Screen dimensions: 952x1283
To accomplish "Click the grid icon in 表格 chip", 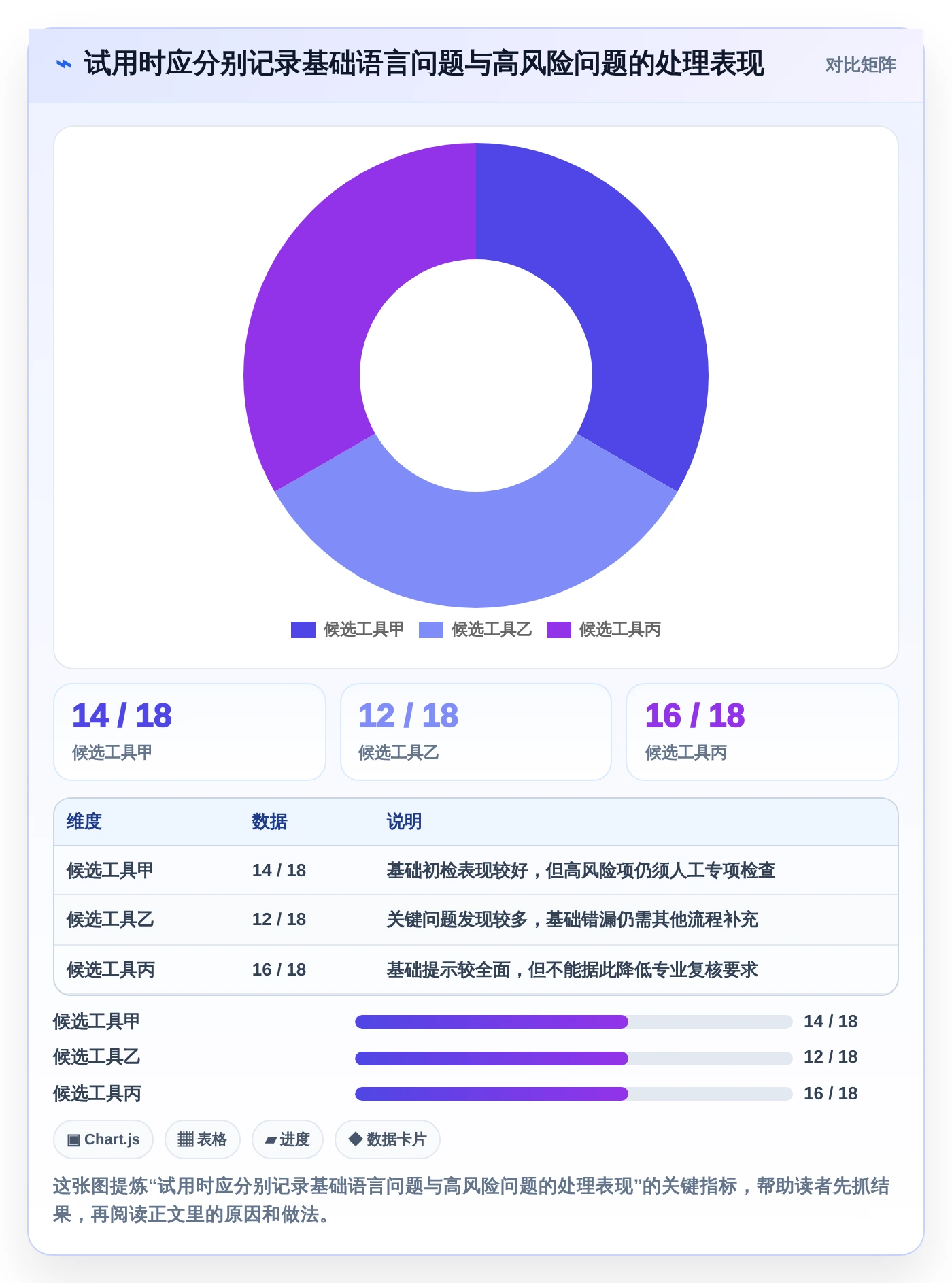I will [186, 1139].
